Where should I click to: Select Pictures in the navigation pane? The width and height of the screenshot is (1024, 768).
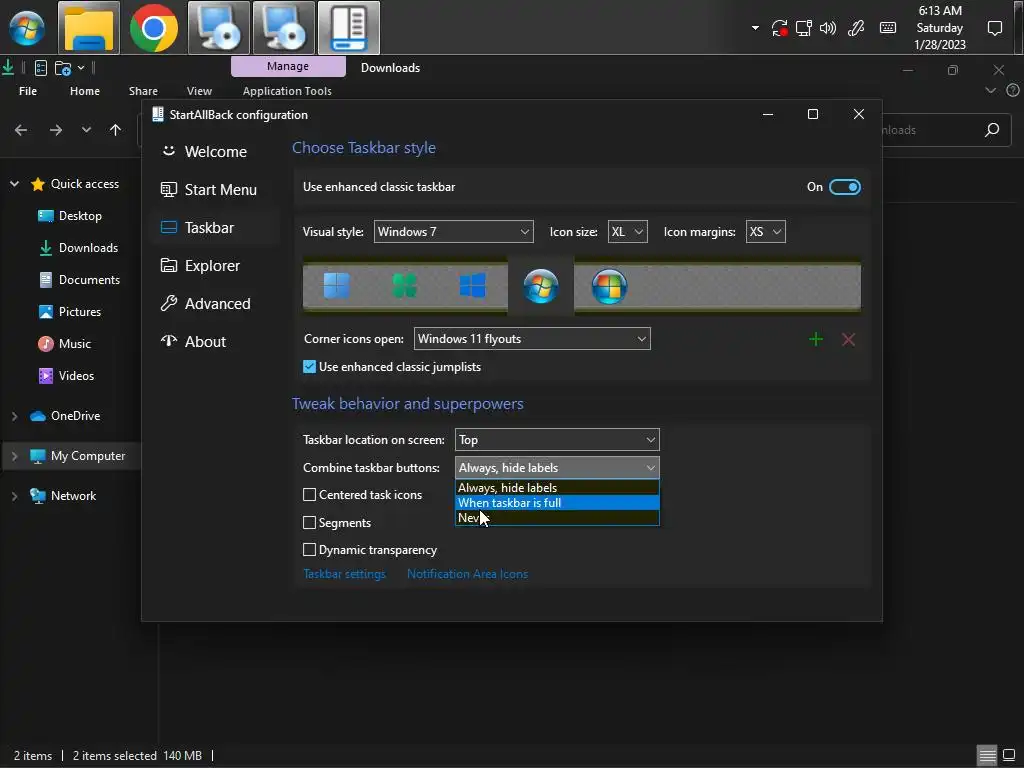point(70,312)
